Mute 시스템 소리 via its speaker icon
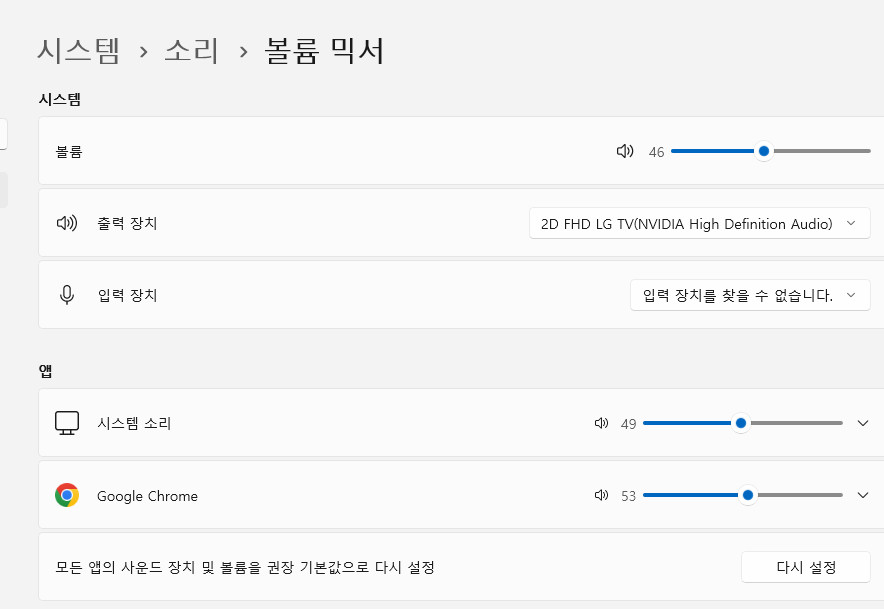The width and height of the screenshot is (884, 609). [x=601, y=423]
